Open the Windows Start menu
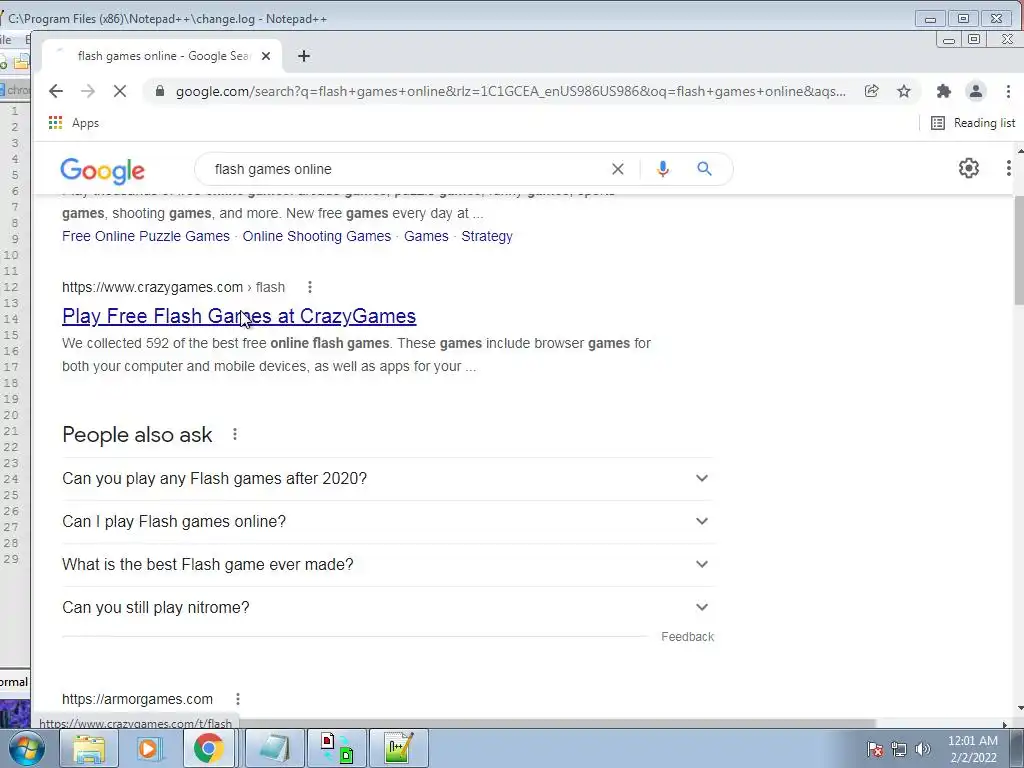Screen dimensions: 1024x768 [x=26, y=748]
